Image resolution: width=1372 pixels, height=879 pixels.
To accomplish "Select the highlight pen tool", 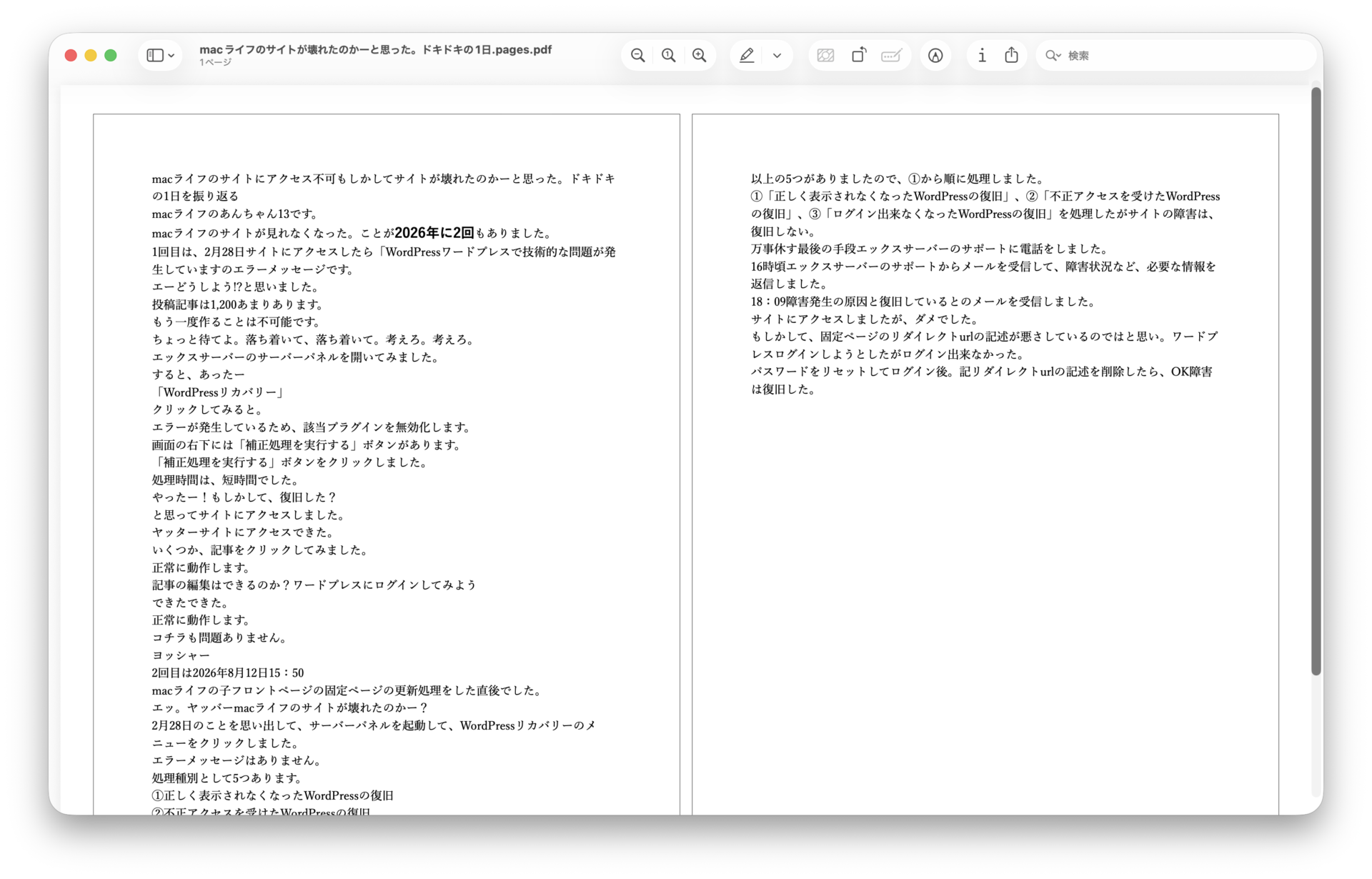I will [747, 55].
